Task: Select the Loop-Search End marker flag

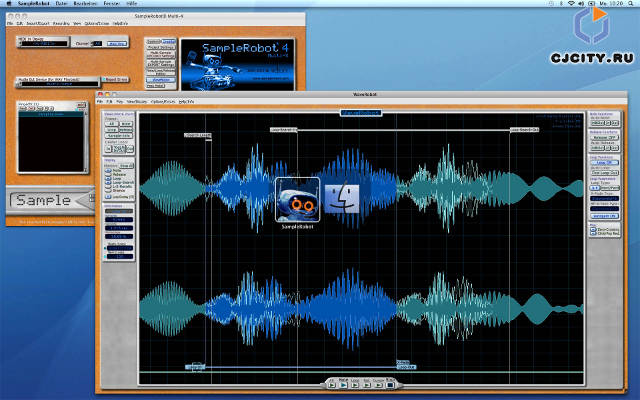Action: pos(524,130)
